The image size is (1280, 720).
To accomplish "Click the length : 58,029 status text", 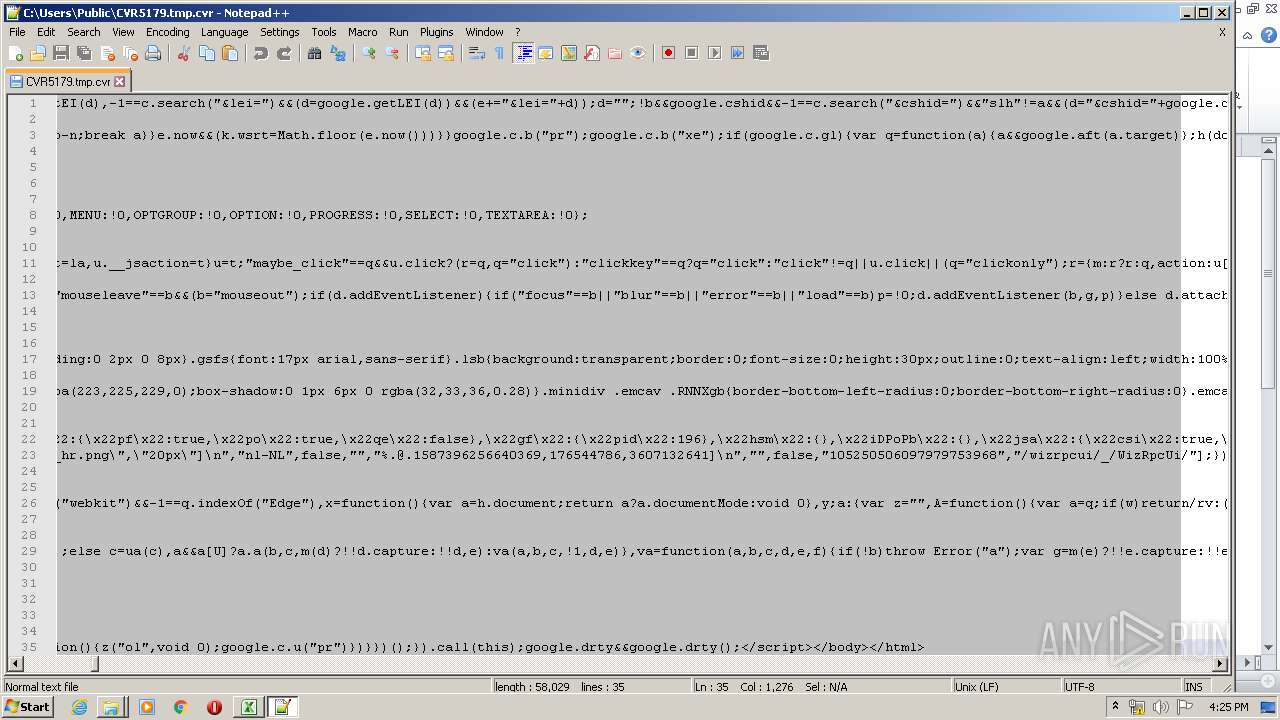I will click(533, 687).
